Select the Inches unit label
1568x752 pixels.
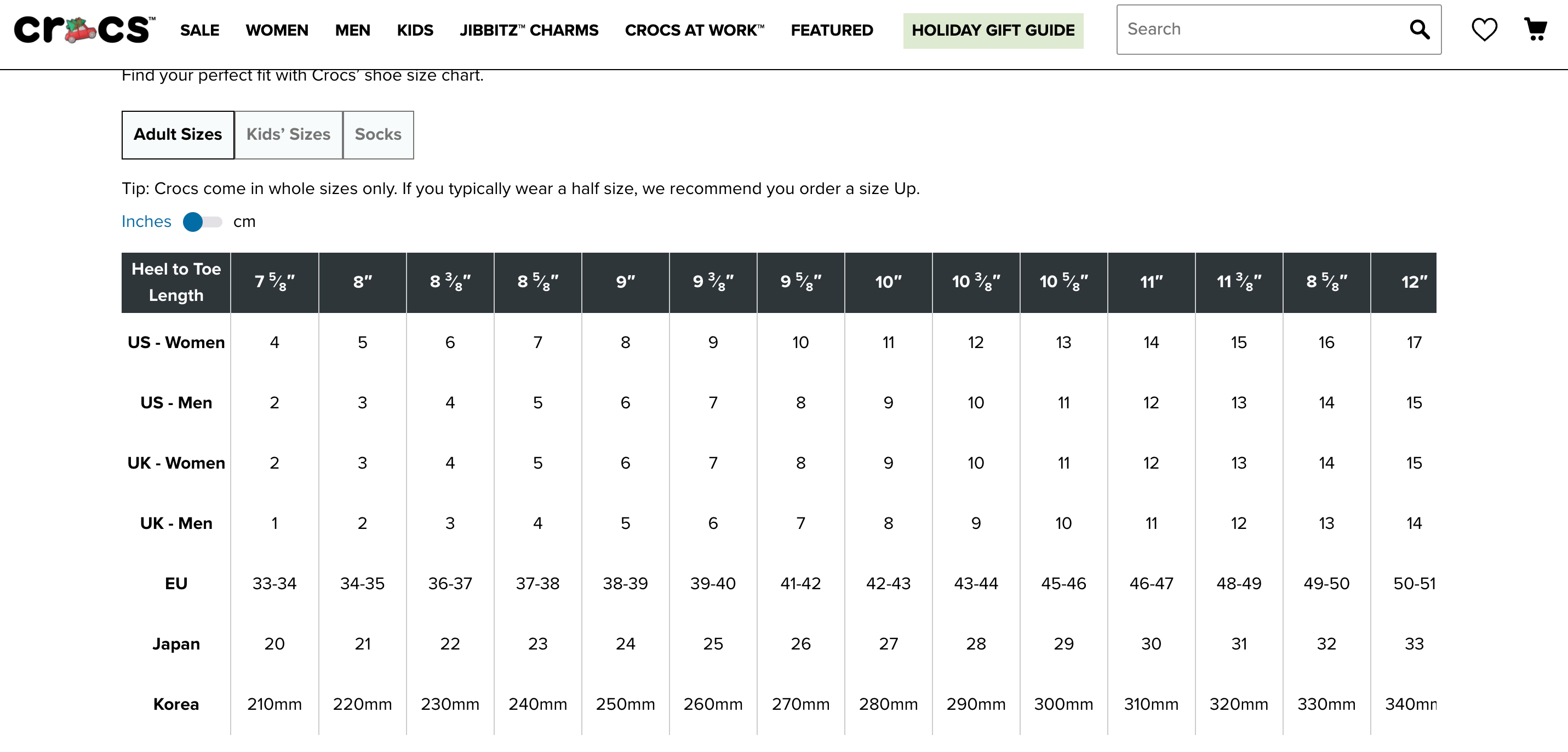pyautogui.click(x=146, y=221)
